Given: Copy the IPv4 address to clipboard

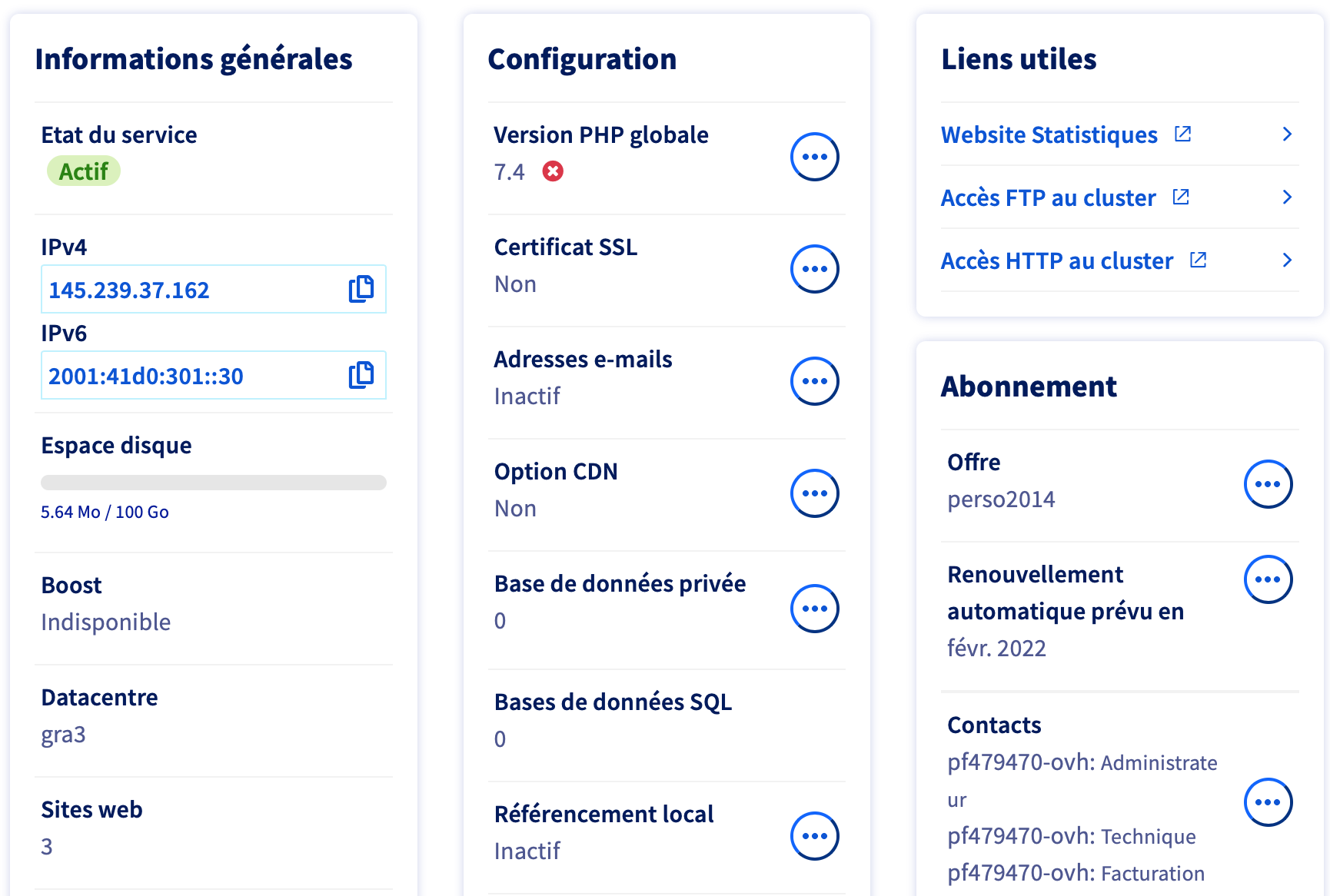Looking at the screenshot, I should click(361, 289).
